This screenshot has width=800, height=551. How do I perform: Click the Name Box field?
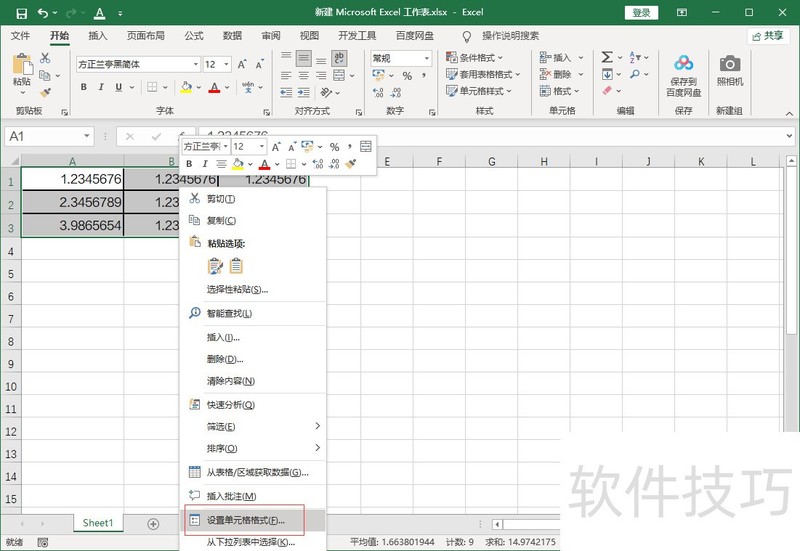tap(44, 136)
